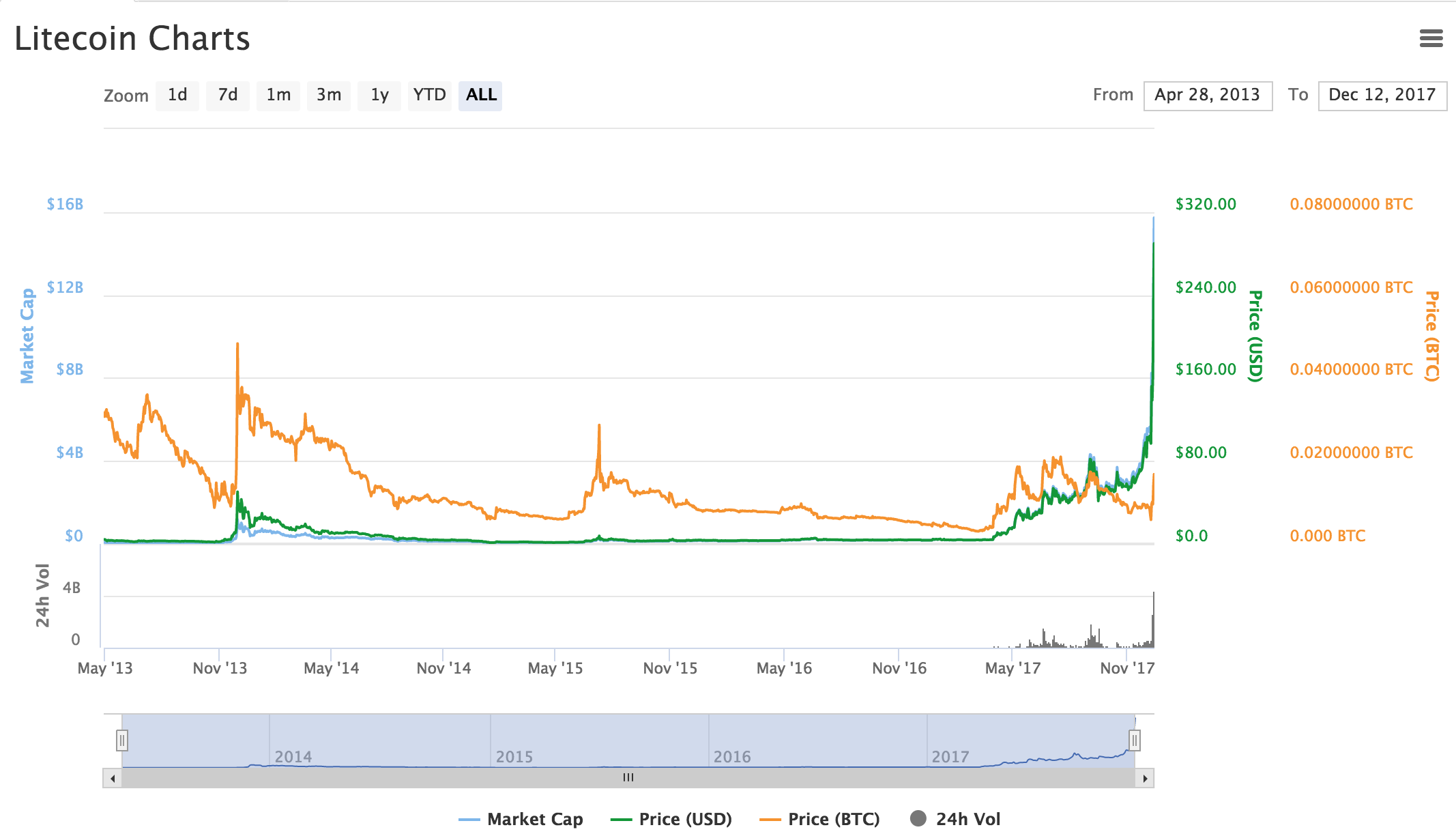Edit the From date field
This screenshot has height=834, width=1456.
[1208, 96]
